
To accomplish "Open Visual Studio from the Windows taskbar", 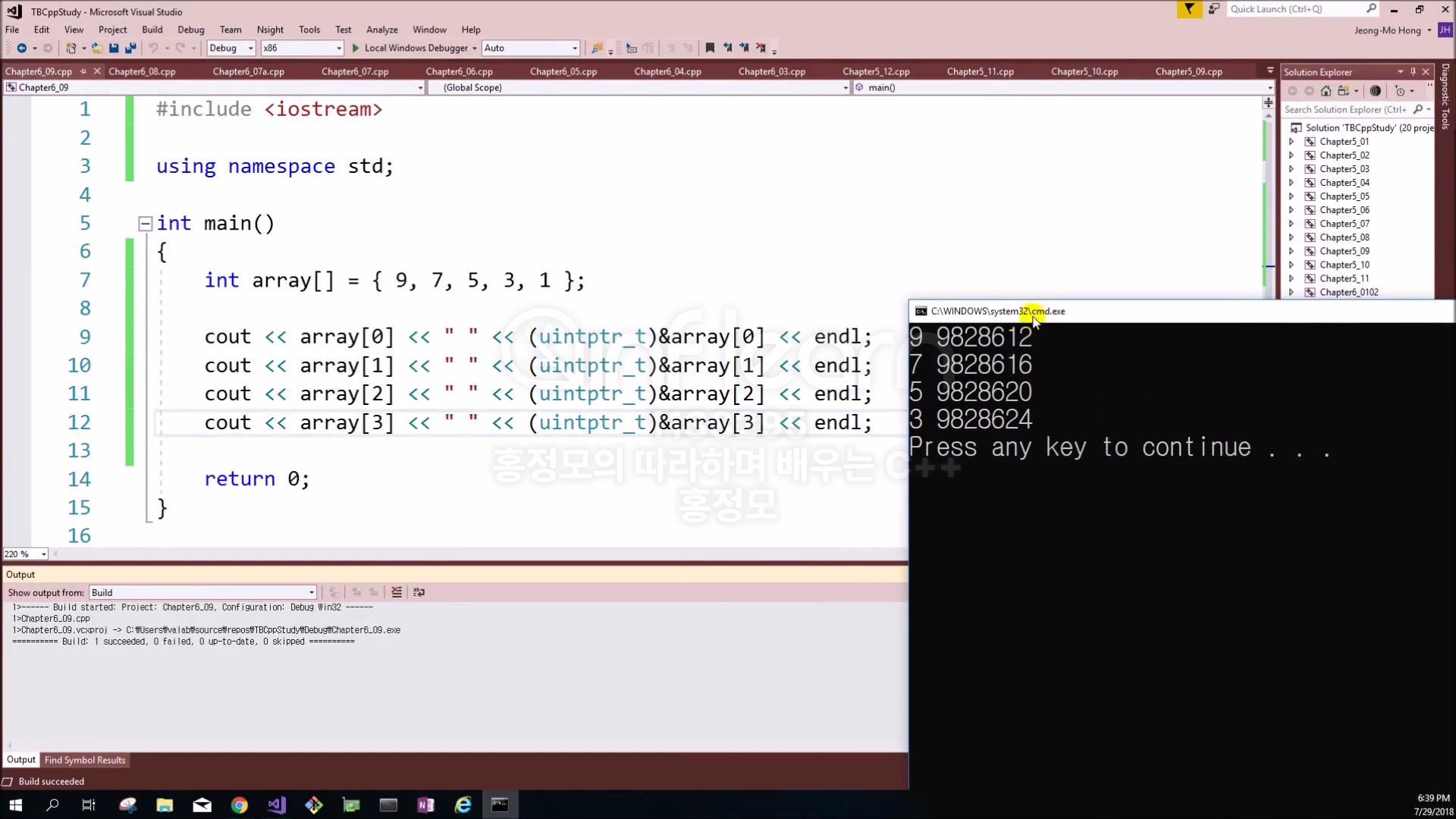I will pos(276,805).
